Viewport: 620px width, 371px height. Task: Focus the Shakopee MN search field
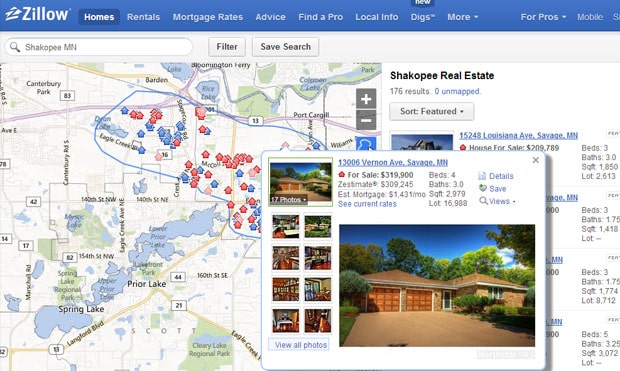pos(99,47)
